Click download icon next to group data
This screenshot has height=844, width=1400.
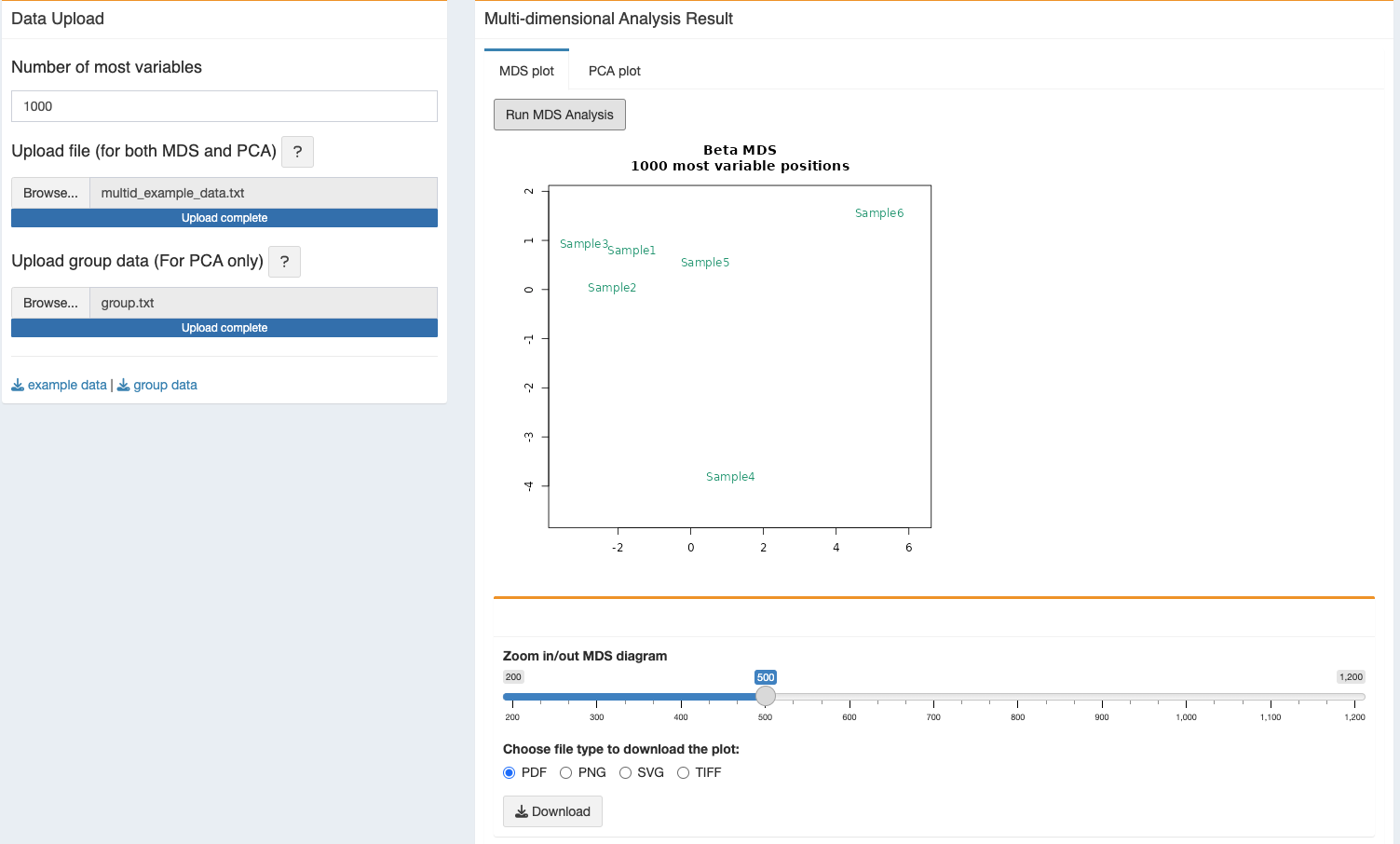click(123, 385)
